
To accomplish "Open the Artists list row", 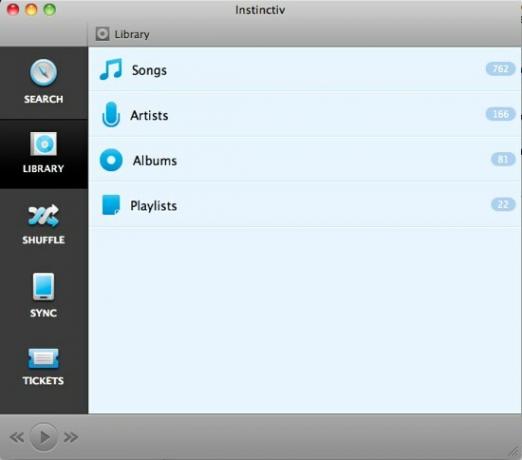I will pos(305,115).
